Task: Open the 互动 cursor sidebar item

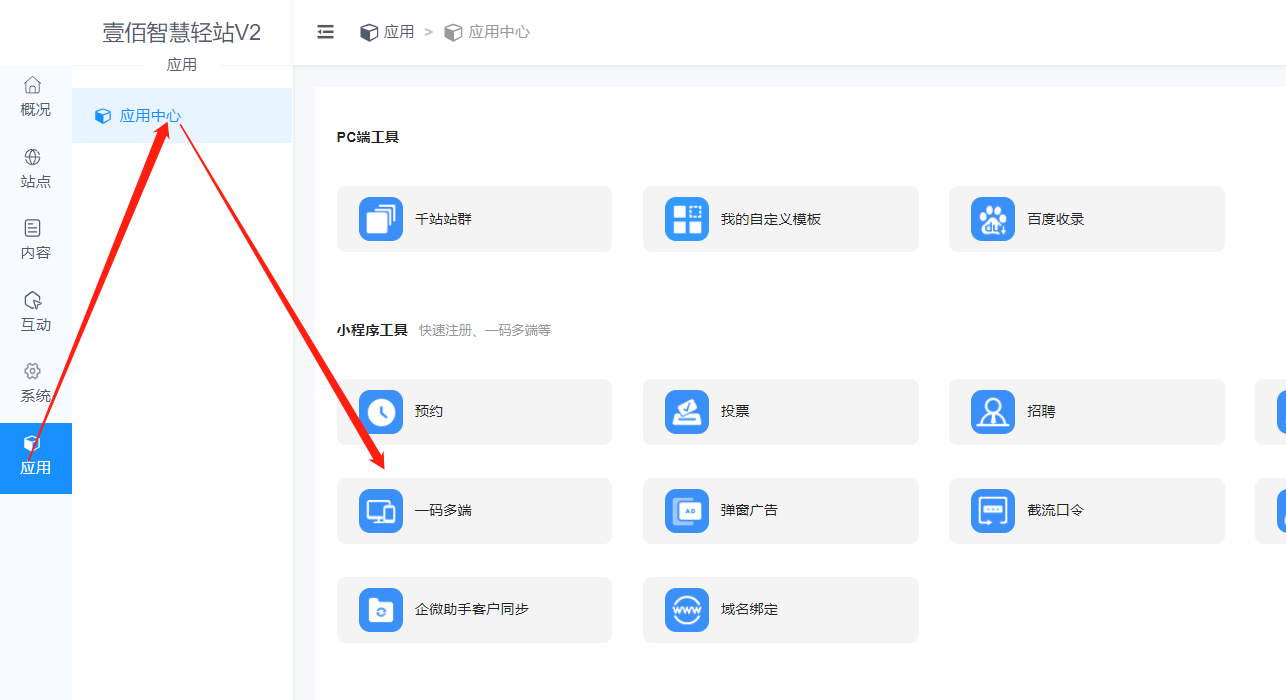Action: [36, 312]
